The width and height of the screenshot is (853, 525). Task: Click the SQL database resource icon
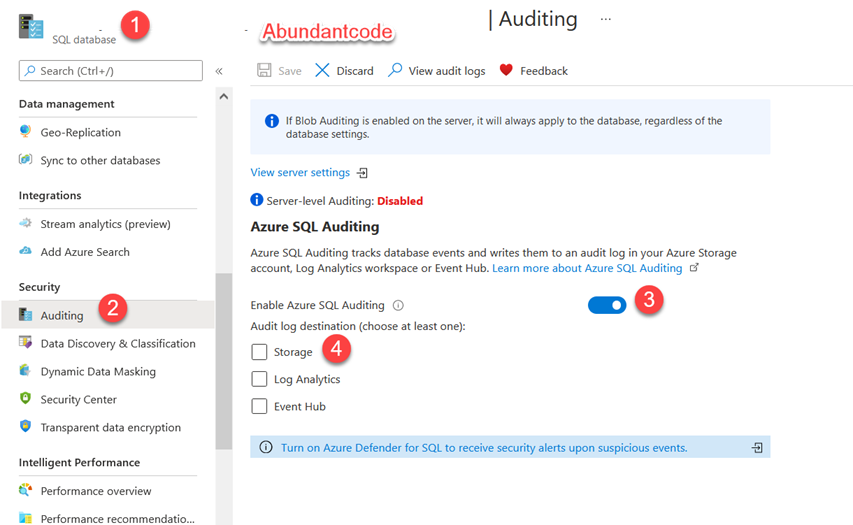pos(30,27)
